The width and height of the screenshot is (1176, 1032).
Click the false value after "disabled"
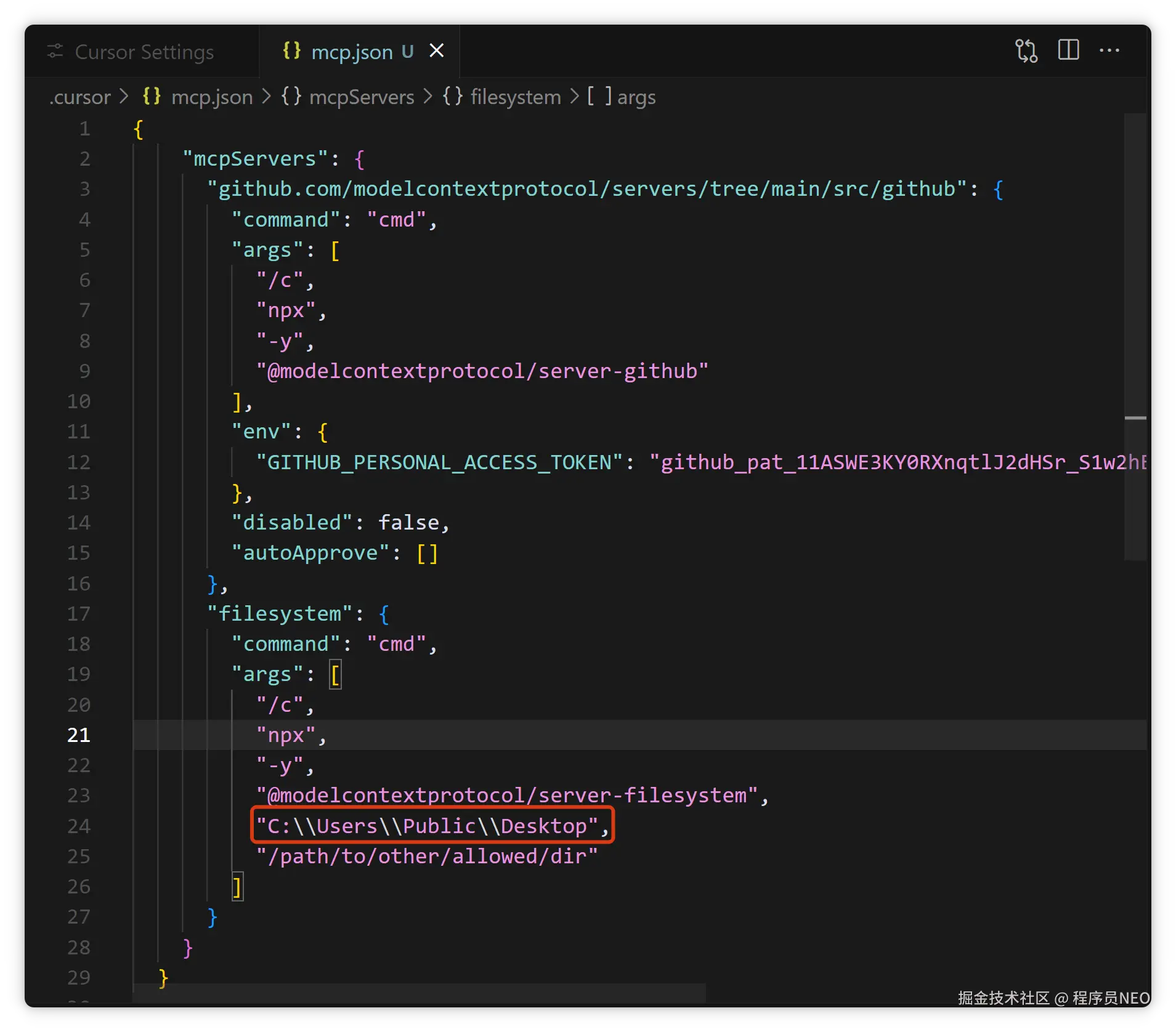[408, 523]
